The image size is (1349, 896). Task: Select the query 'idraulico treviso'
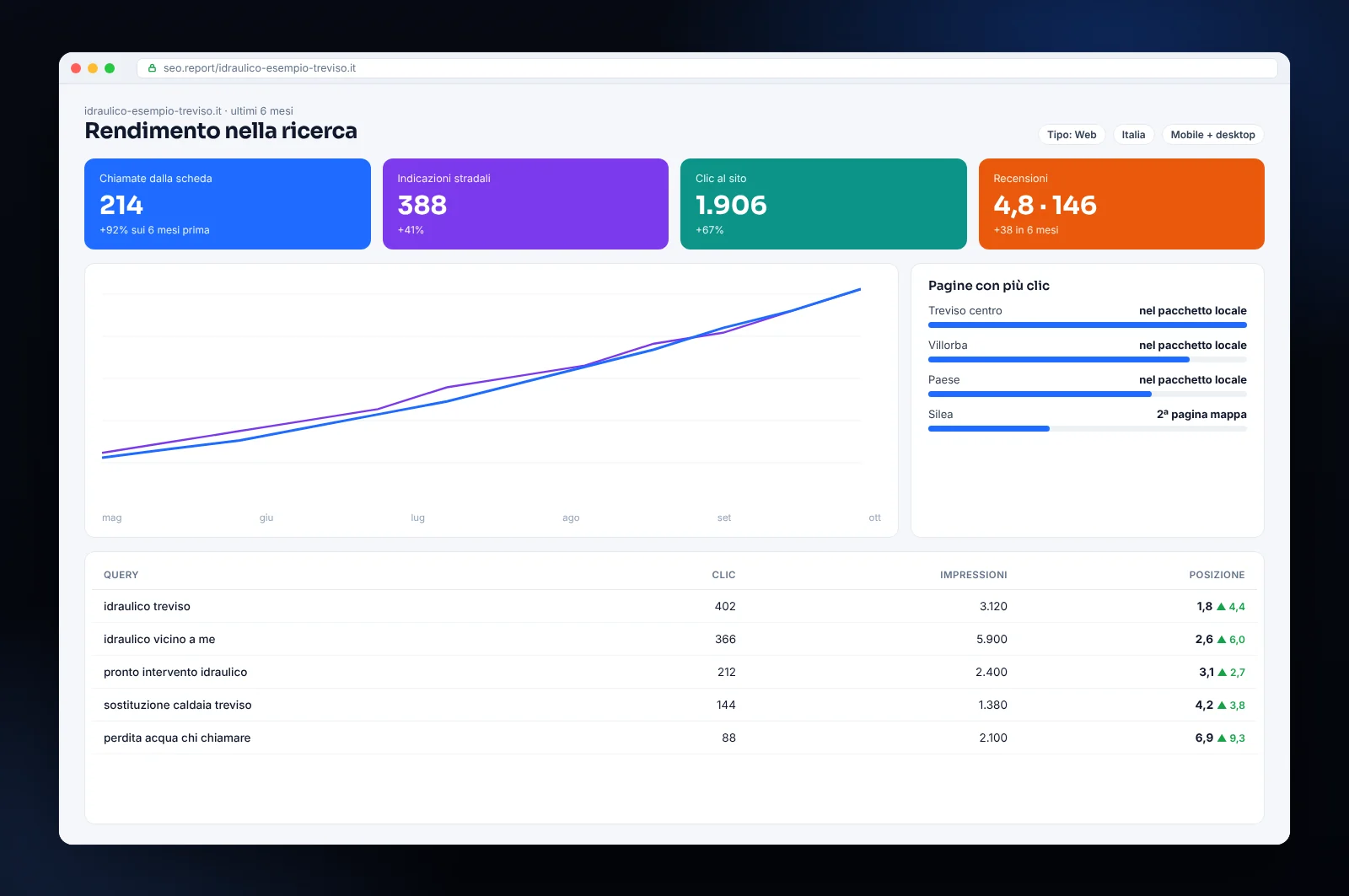click(147, 606)
